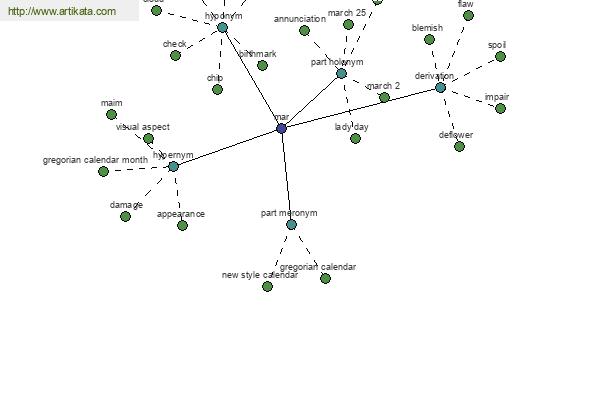Click the 'deflower' word node
The image size is (600, 400).
click(460, 147)
